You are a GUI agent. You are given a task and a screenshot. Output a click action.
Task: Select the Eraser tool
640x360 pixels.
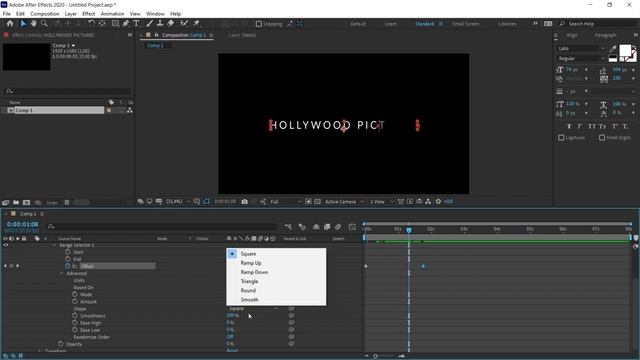click(171, 24)
